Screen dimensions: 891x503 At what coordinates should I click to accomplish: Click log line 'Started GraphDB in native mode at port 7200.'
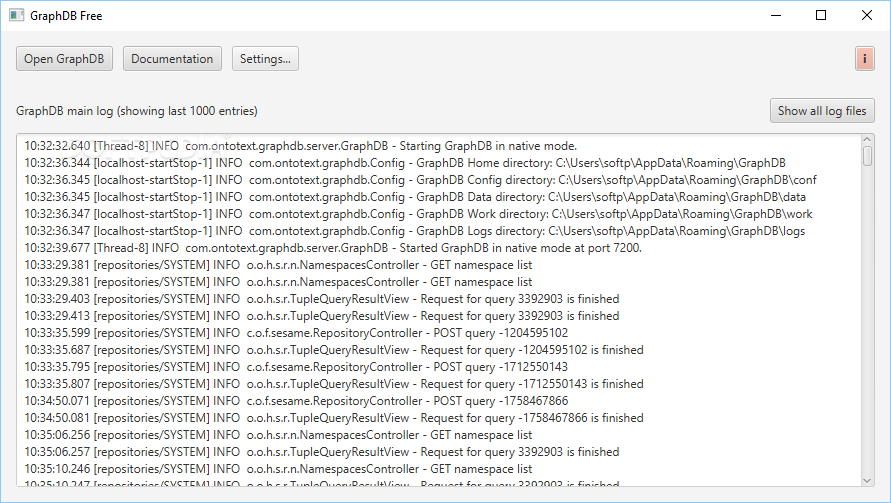tap(333, 248)
